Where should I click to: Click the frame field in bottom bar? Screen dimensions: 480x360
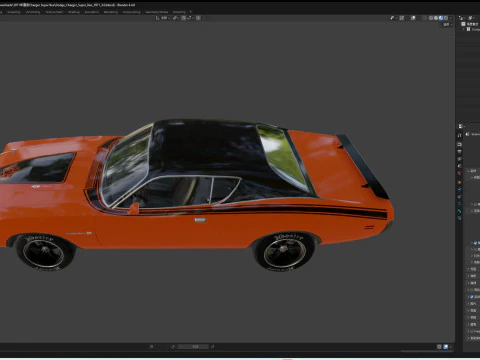(x=193, y=347)
